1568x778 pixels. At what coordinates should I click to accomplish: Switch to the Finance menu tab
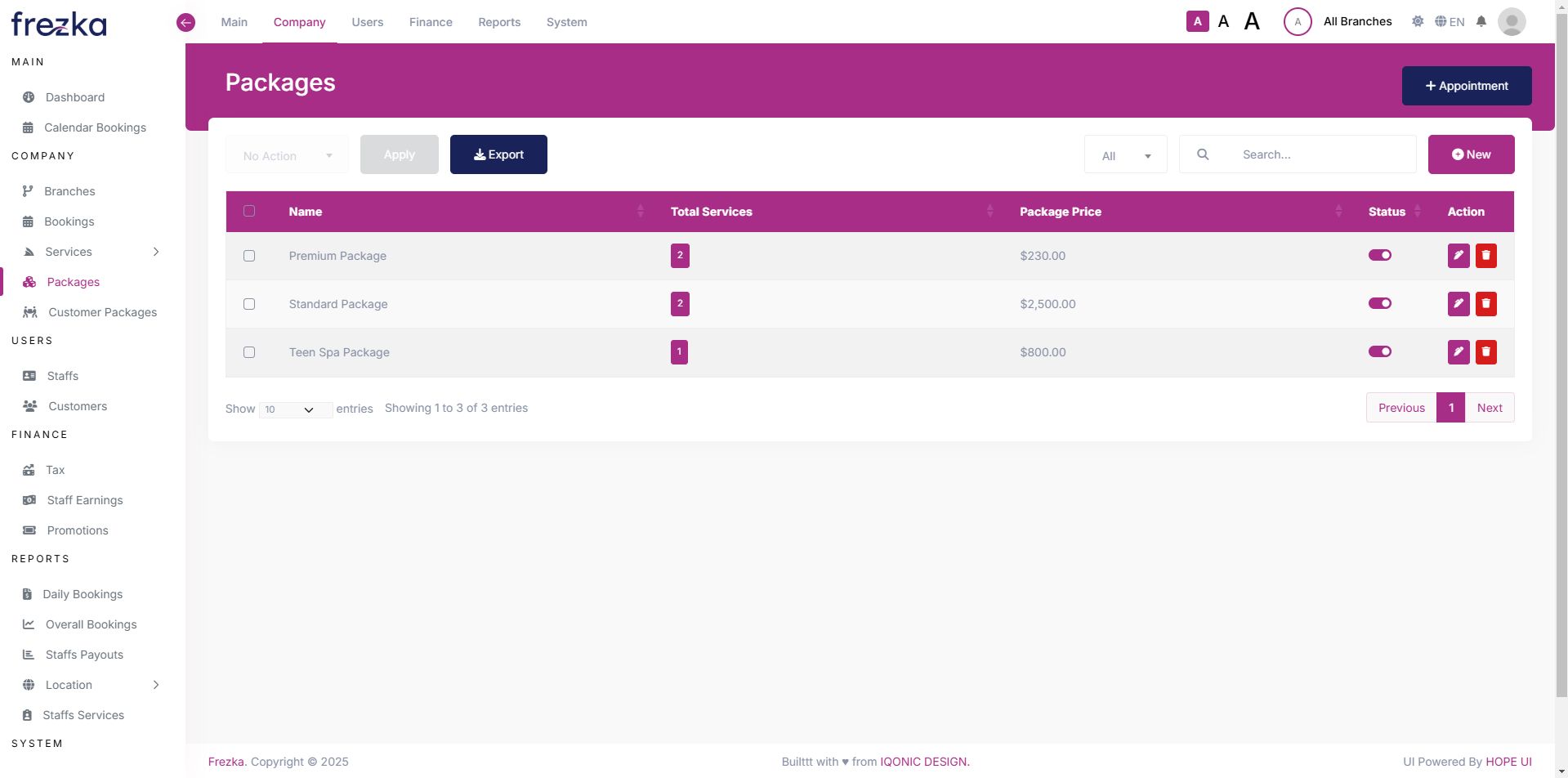pyautogui.click(x=431, y=22)
